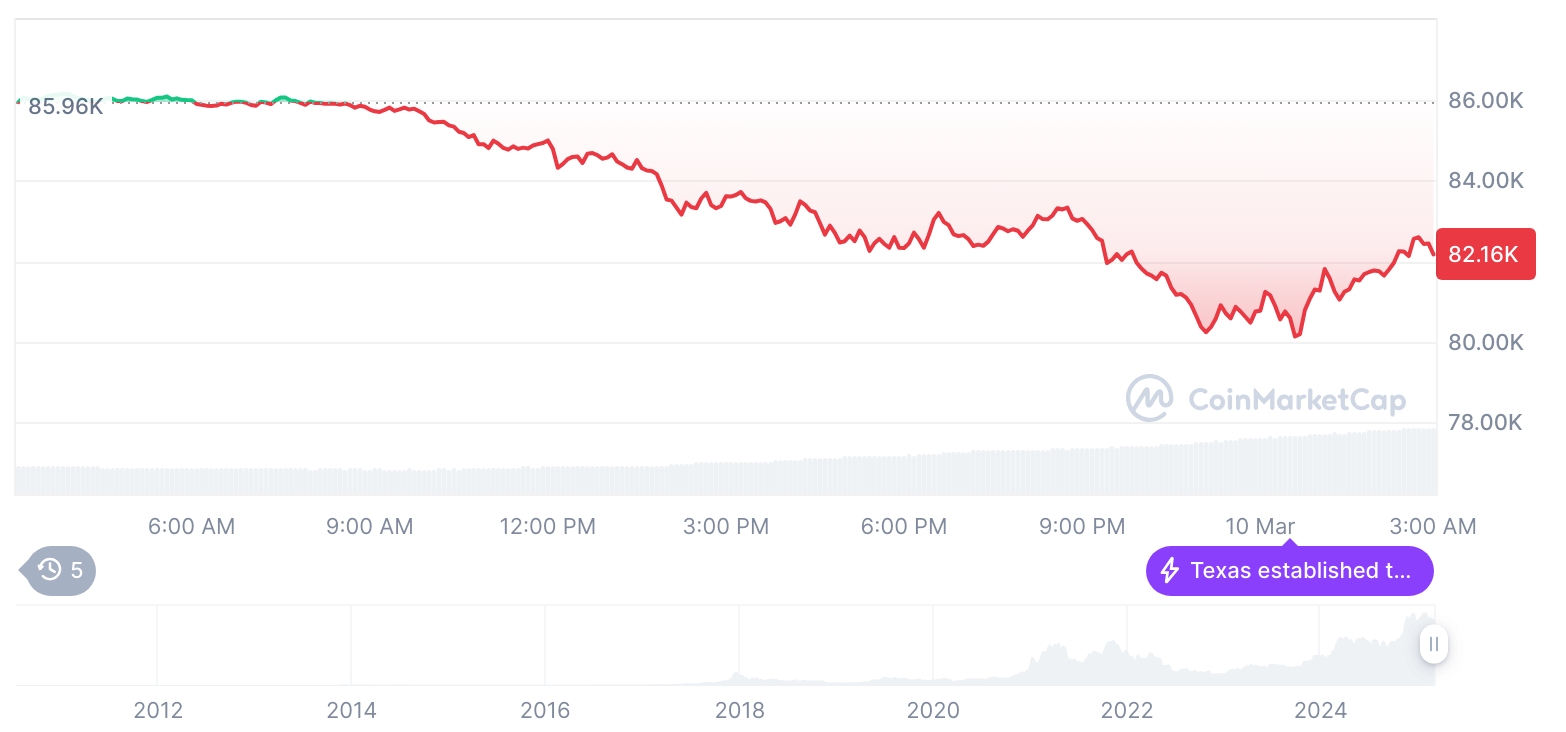Click the 78.00K price axis label

coord(1485,422)
